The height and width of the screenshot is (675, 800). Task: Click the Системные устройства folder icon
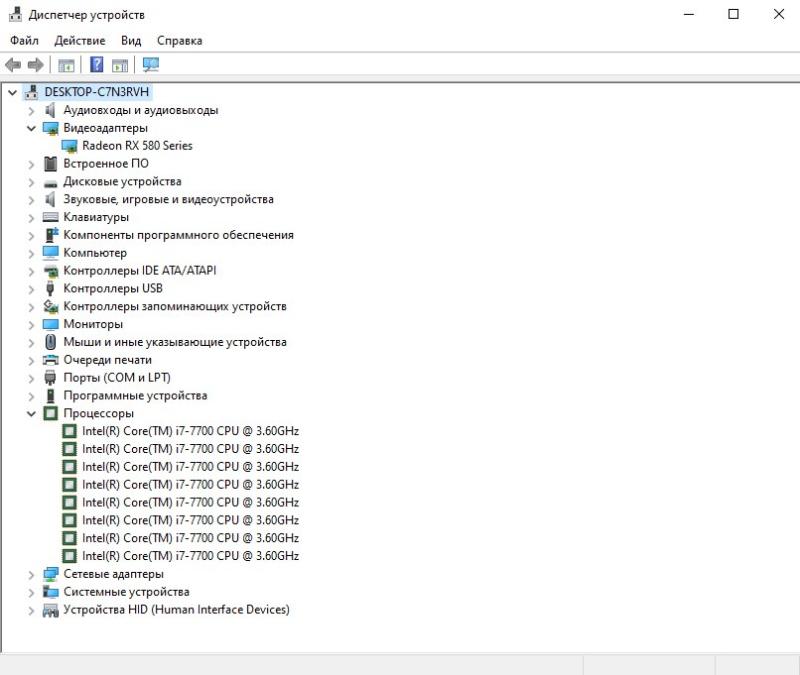click(x=51, y=591)
